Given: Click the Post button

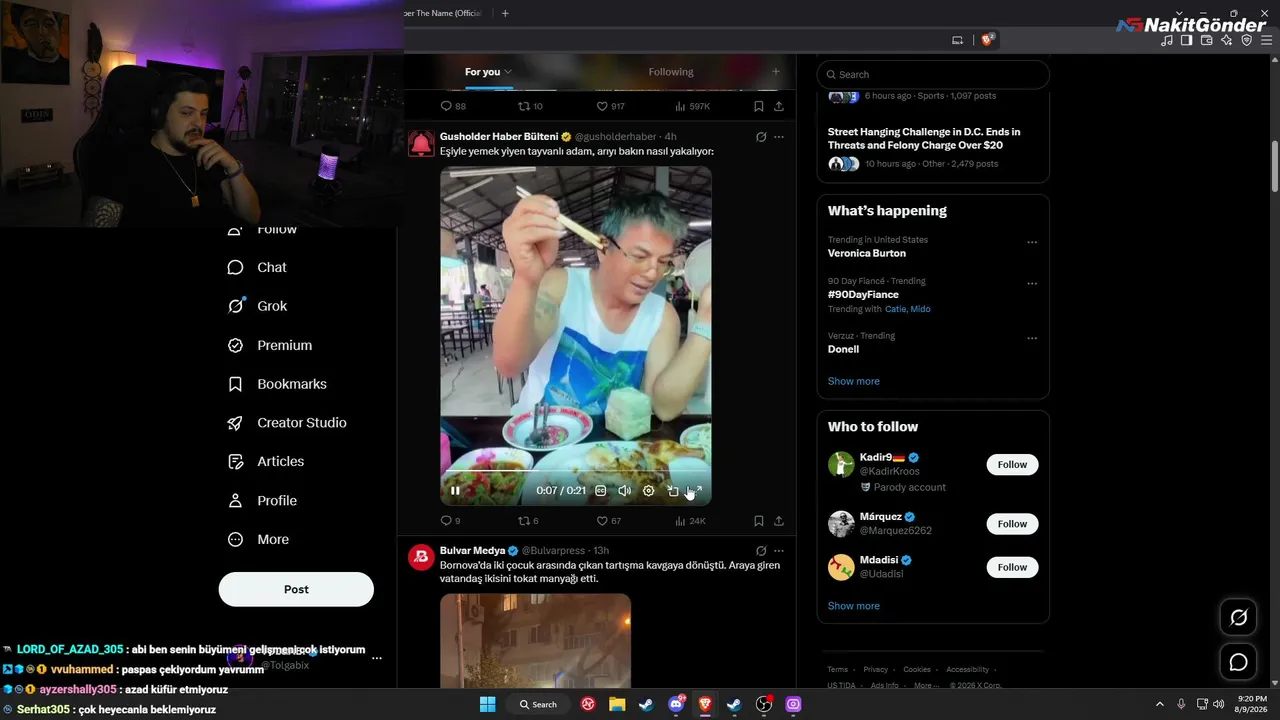Looking at the screenshot, I should (x=296, y=589).
